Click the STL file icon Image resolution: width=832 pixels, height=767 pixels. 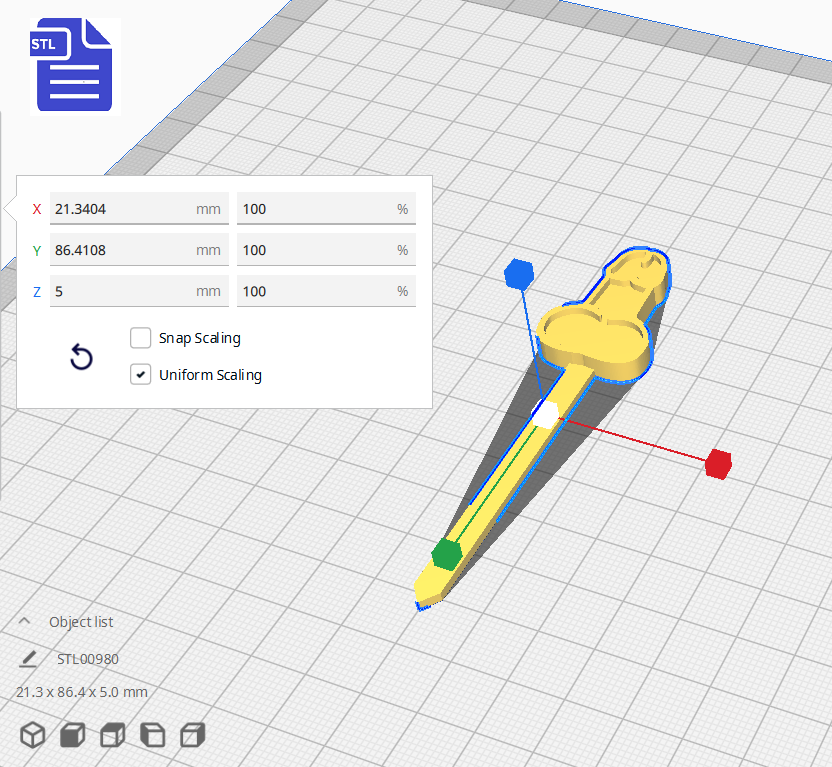click(75, 66)
